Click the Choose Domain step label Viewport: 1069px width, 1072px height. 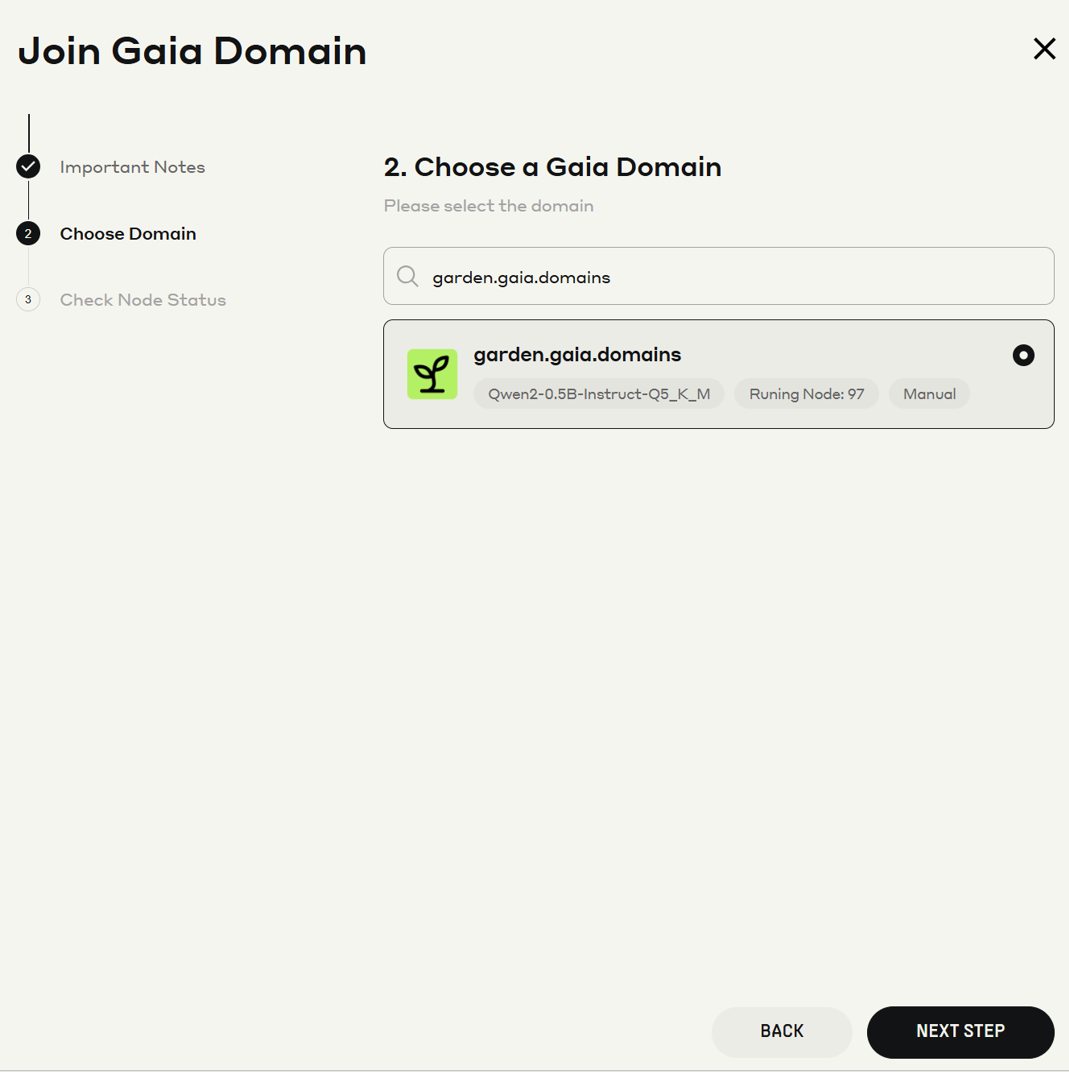pos(128,234)
